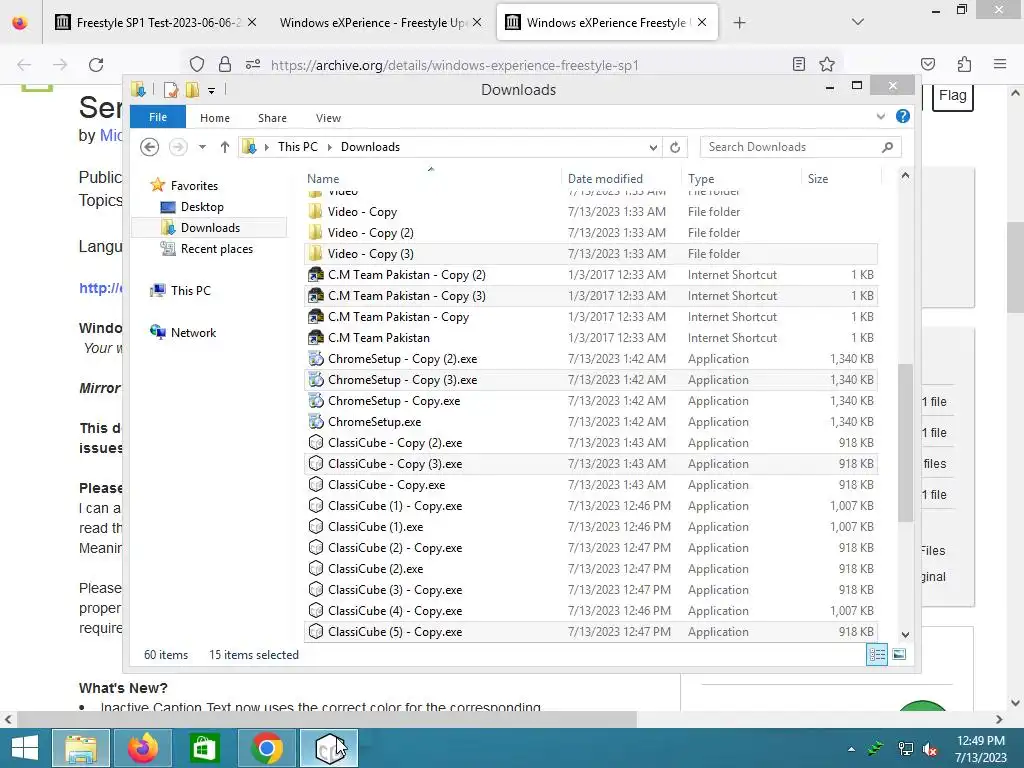
Task: Click ChromeSetup - Copy.exe file name
Action: click(394, 400)
